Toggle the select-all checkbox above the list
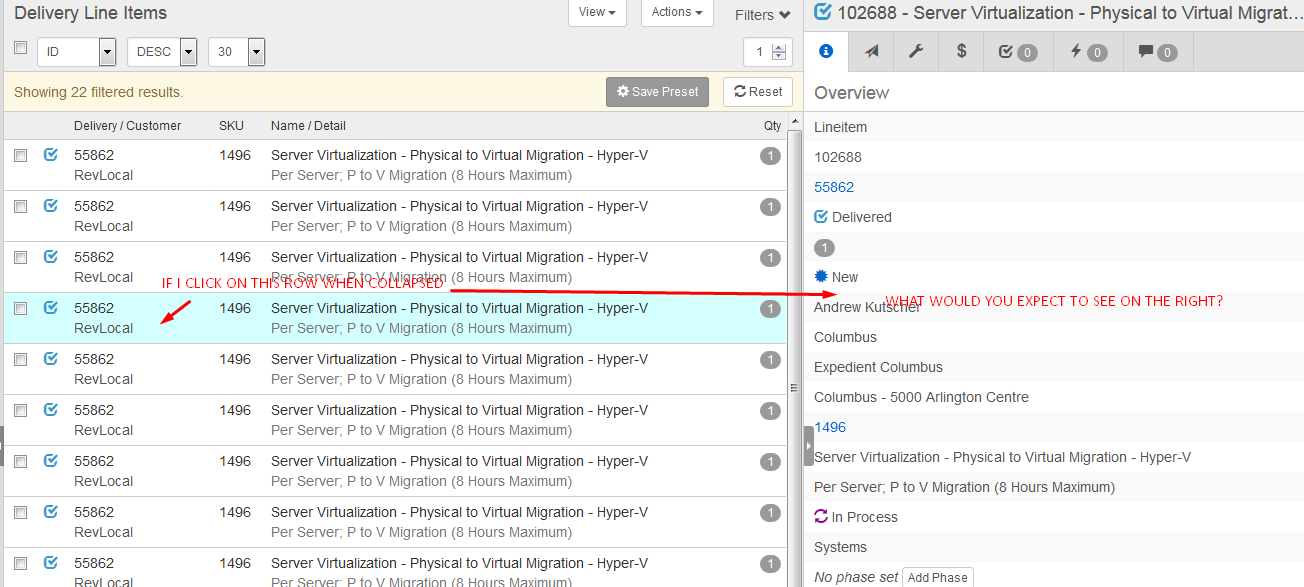Viewport: 1304px width, 587px height. coord(20,48)
